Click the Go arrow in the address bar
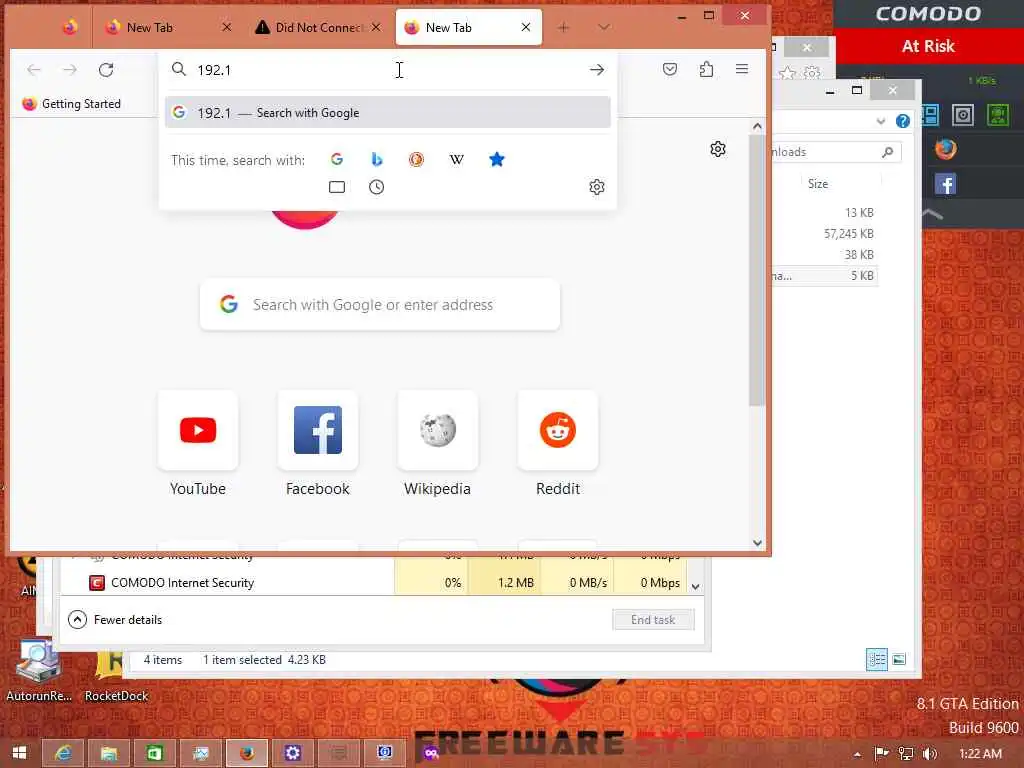 pos(596,69)
